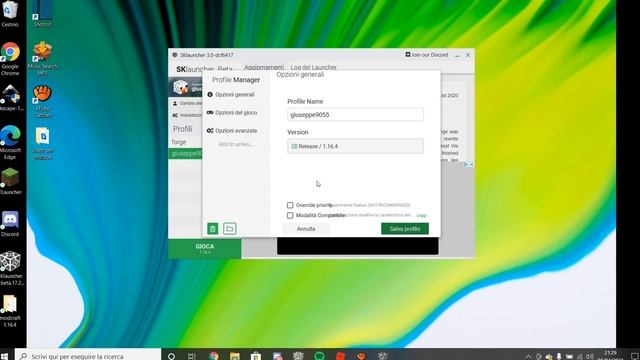Open Shotcut desktop shortcut
This screenshot has height=360, width=640.
(42, 14)
